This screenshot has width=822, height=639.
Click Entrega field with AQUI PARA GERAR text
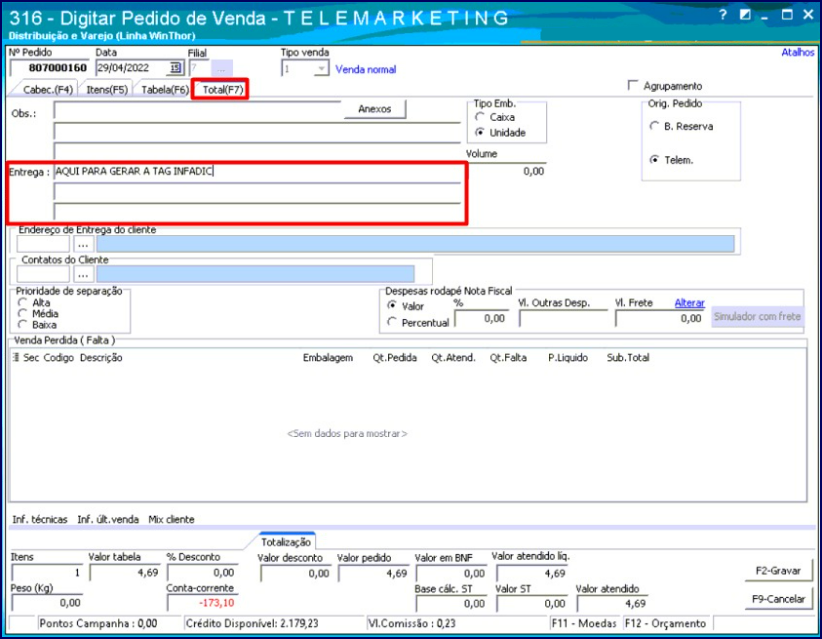click(257, 172)
